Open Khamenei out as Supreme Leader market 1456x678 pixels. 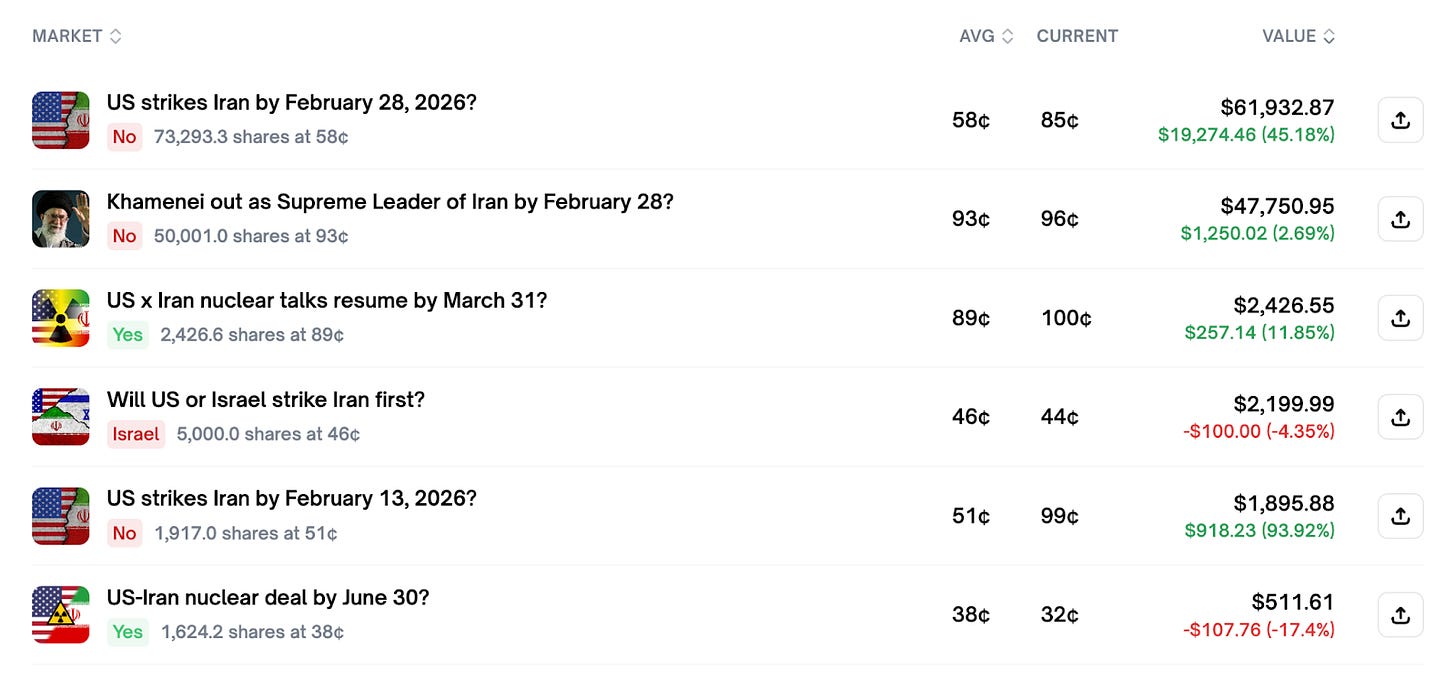point(390,201)
